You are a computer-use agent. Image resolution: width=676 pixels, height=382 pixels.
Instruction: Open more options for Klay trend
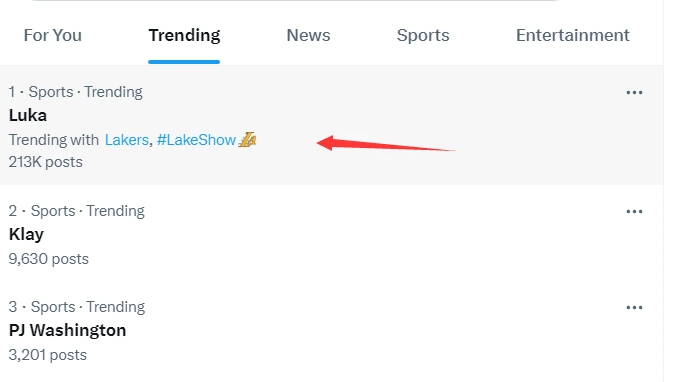(634, 212)
